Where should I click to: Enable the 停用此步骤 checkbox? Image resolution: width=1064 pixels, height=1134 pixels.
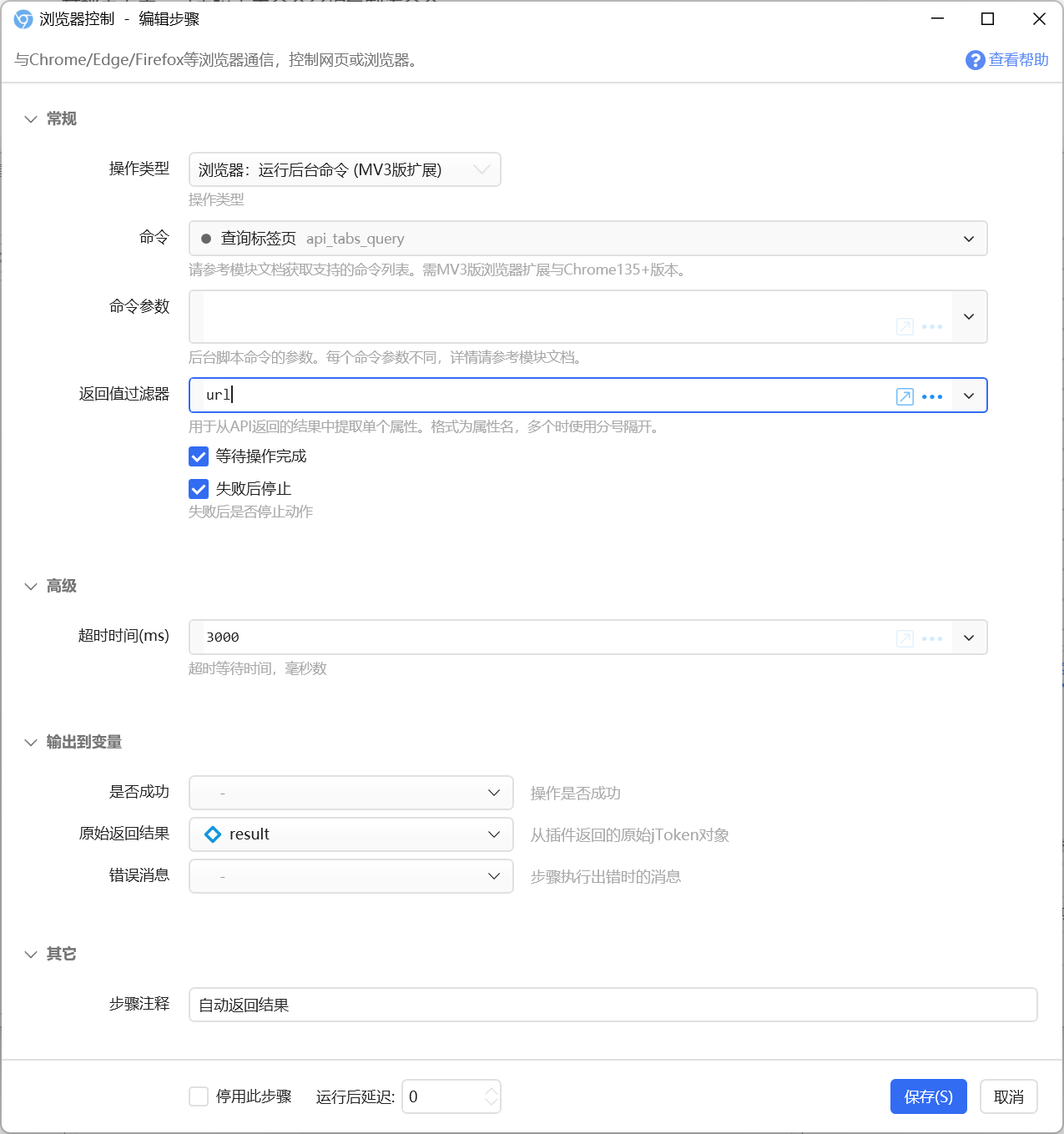click(199, 1096)
